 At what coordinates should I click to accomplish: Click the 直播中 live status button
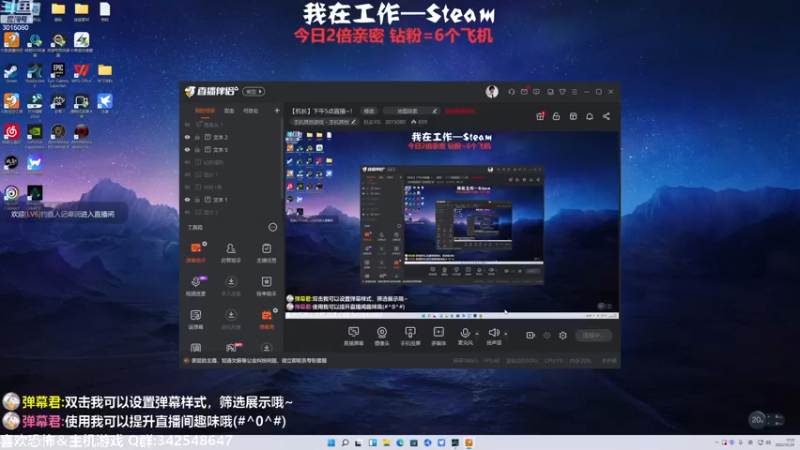(594, 335)
